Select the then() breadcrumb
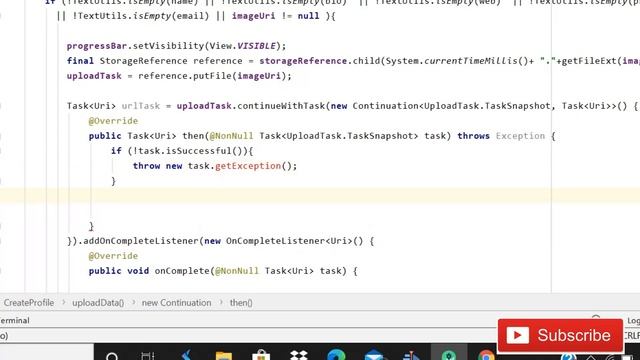Viewport: 640px width, 360px height. coord(241,303)
